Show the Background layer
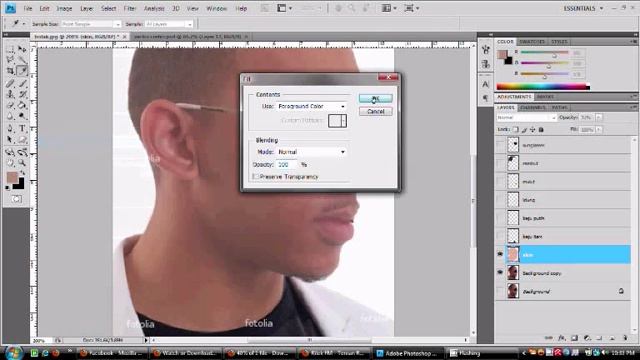Viewport: 640px width, 360px height. coord(500,291)
